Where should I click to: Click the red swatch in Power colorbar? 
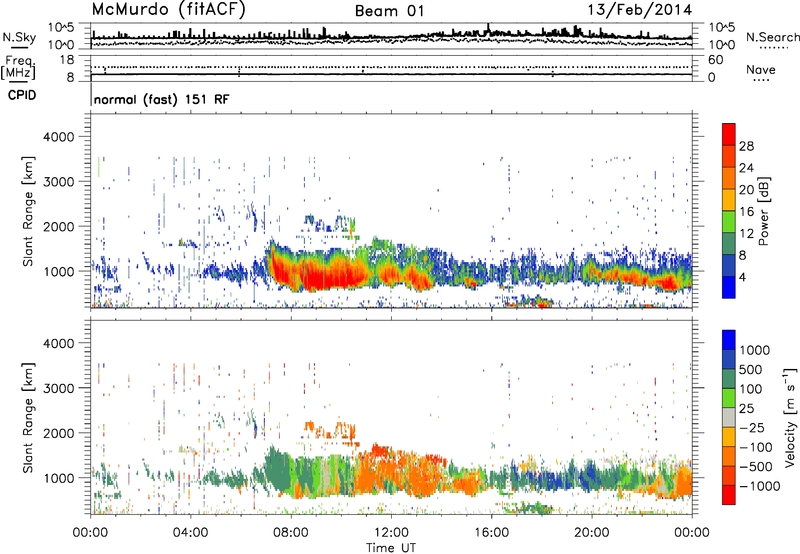[729, 134]
